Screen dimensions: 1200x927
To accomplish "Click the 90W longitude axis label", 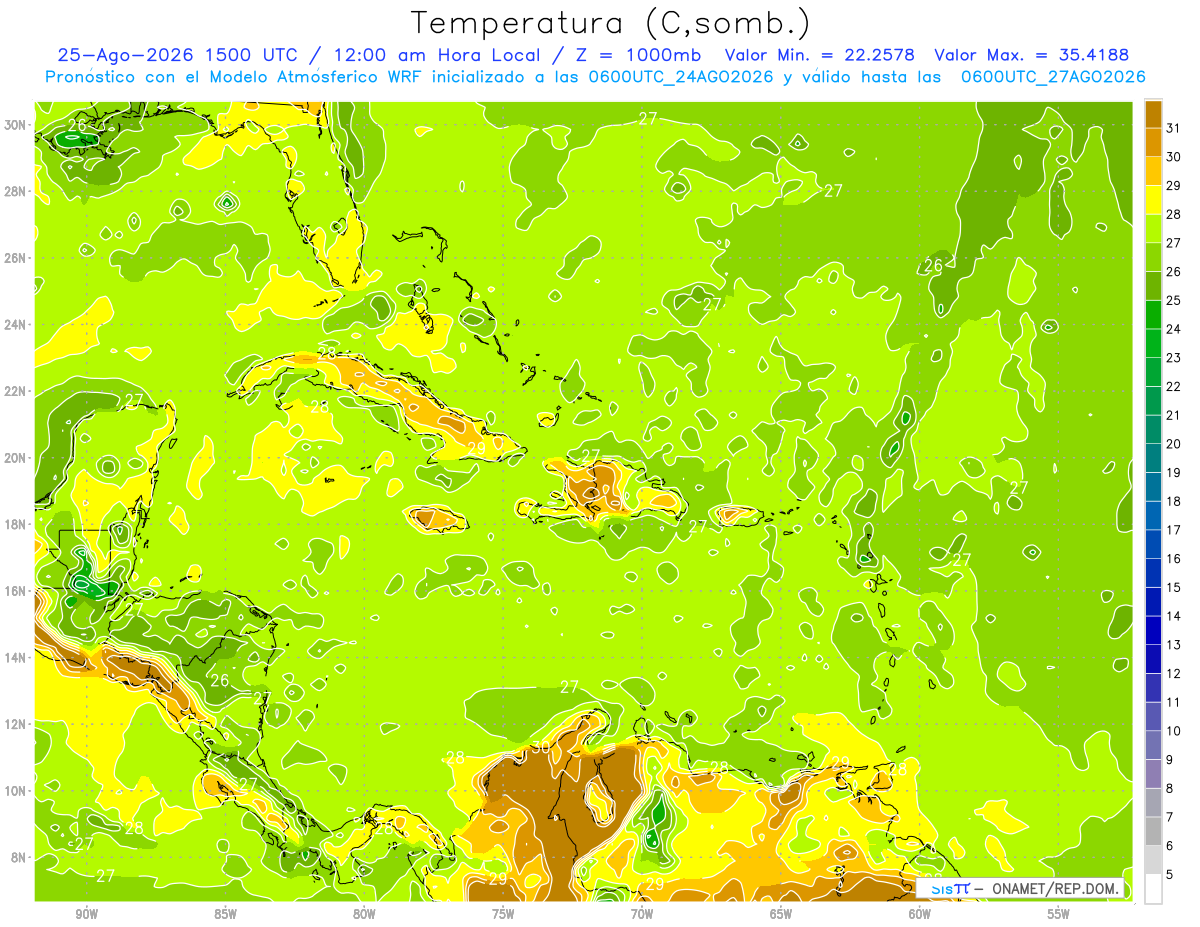I will coord(86,914).
